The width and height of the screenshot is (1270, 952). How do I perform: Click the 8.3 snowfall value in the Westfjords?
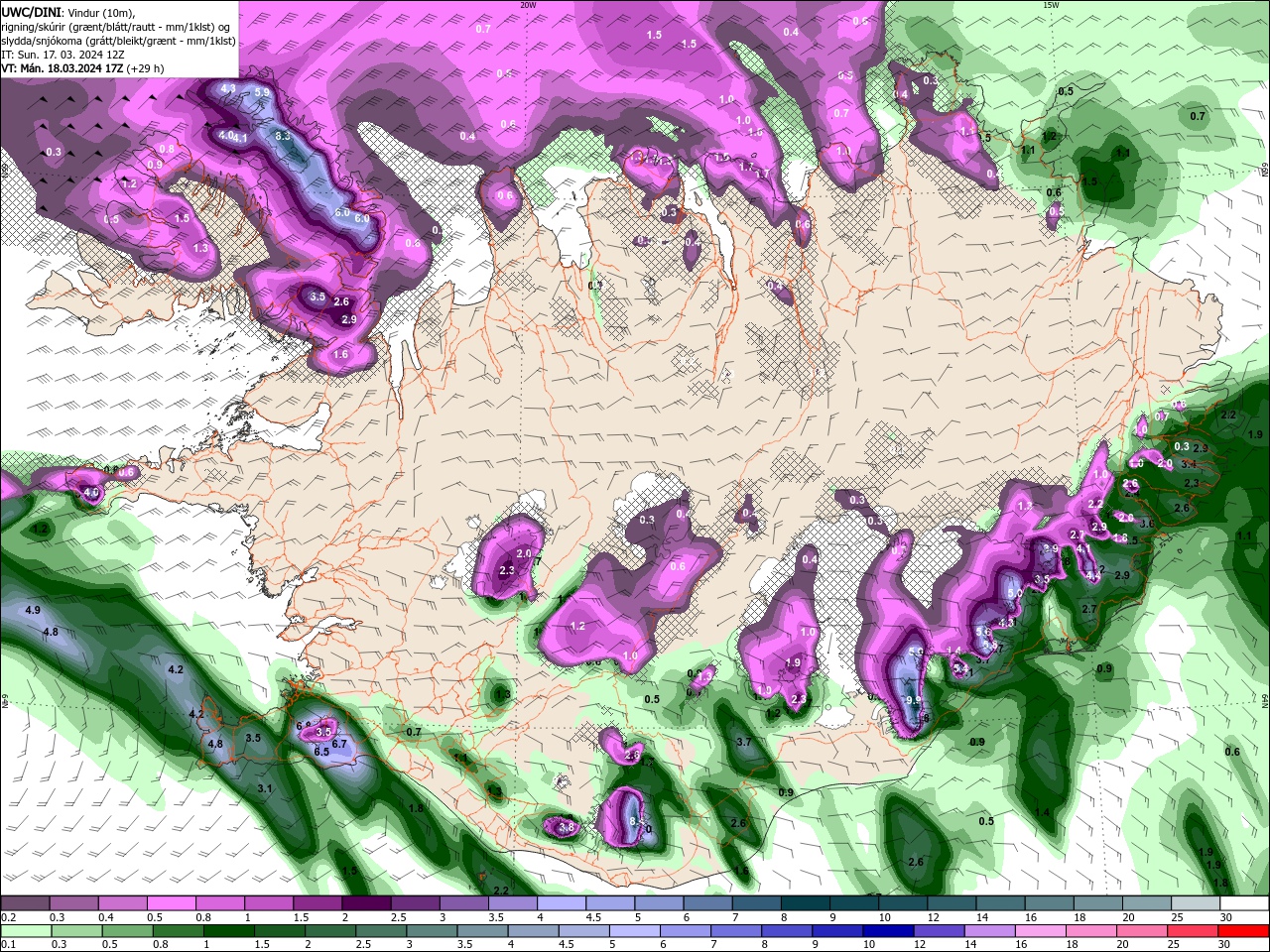(x=283, y=136)
